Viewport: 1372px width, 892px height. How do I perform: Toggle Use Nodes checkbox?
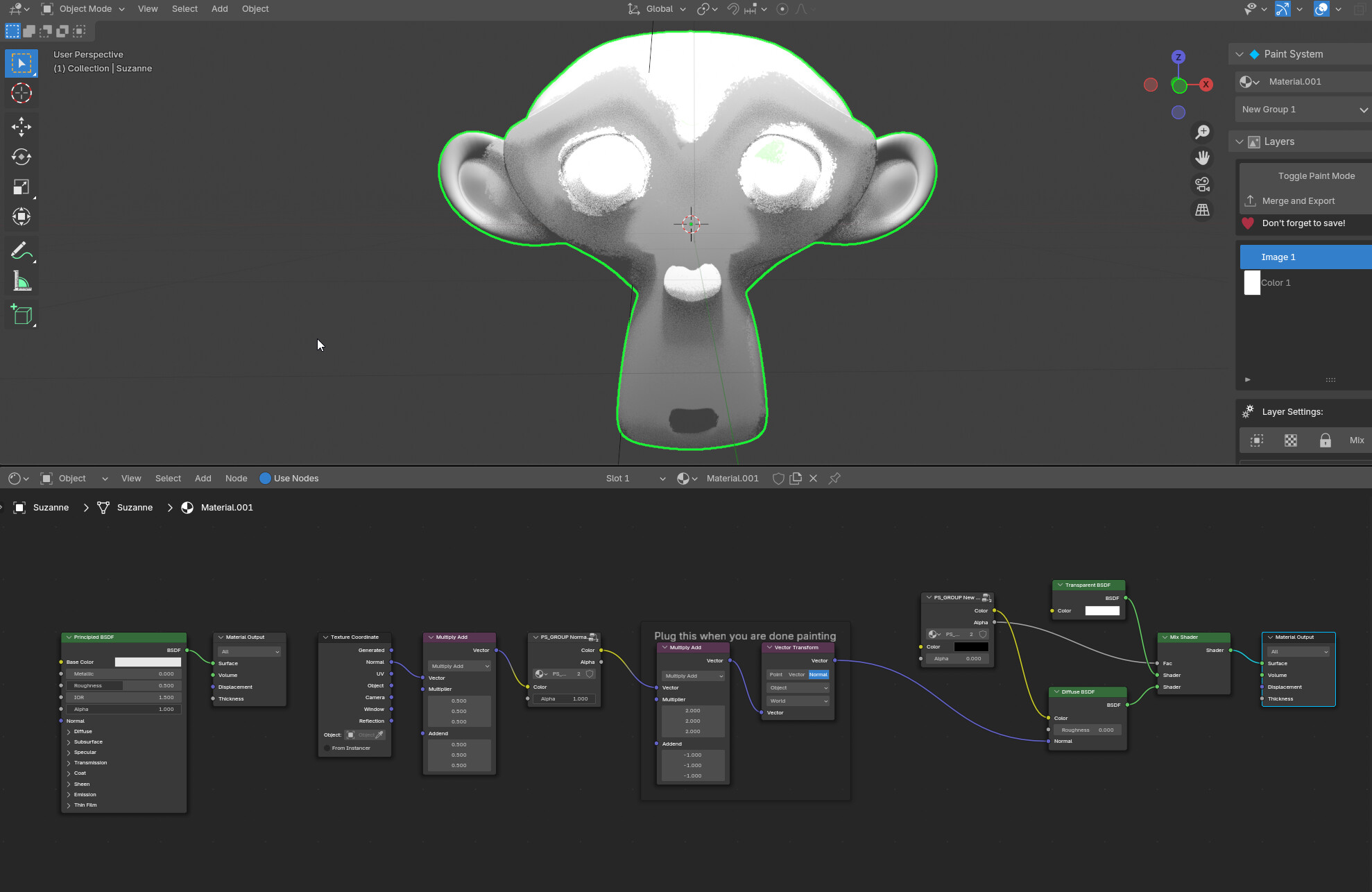(265, 479)
